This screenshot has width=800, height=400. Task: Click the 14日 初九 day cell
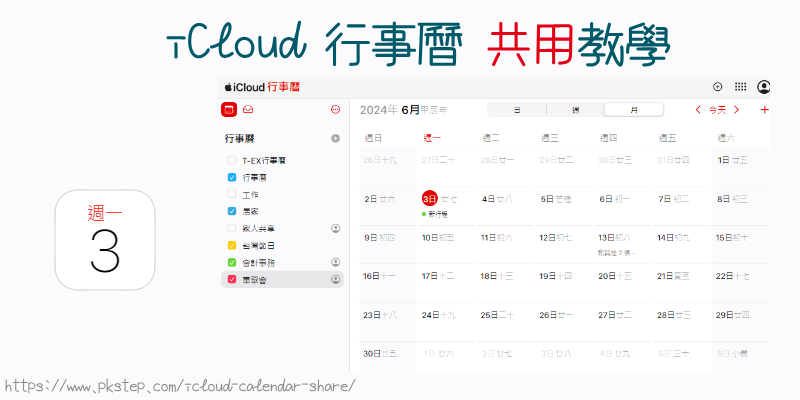[681, 244]
